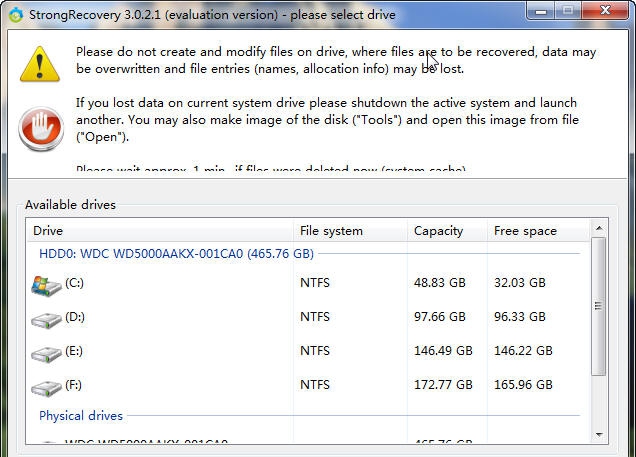Select the 146.49 GB capacity cell
Viewport: 636px width, 457px height.
coord(443,351)
